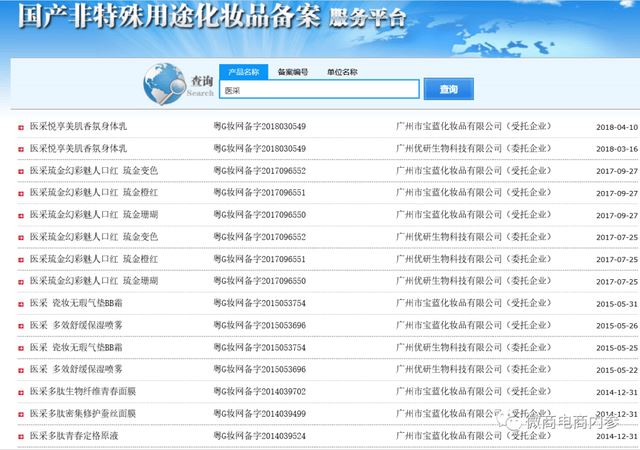Click filing number 粤G妆网备字2014039524
The width and height of the screenshot is (640, 450).
(260, 435)
